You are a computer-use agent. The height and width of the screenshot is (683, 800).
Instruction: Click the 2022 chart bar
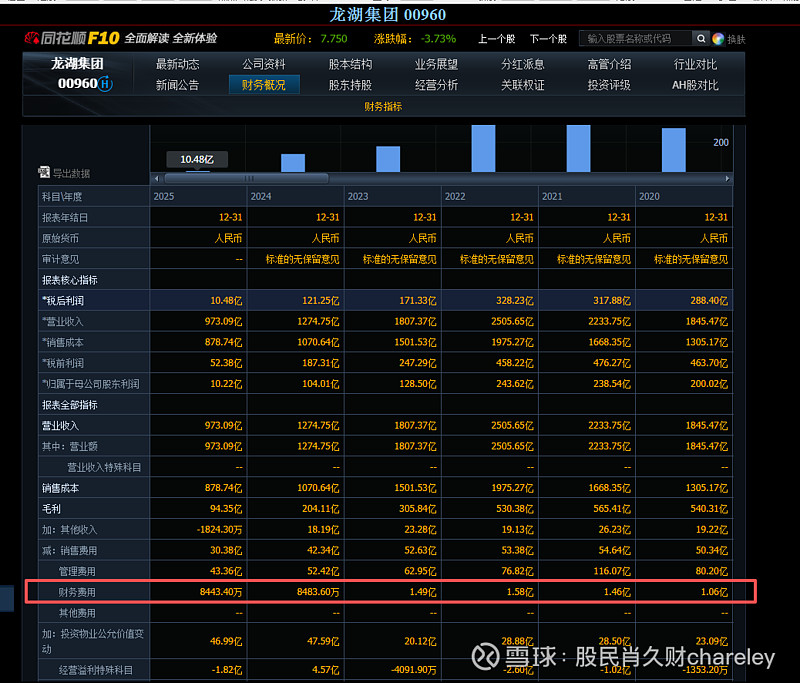click(483, 148)
